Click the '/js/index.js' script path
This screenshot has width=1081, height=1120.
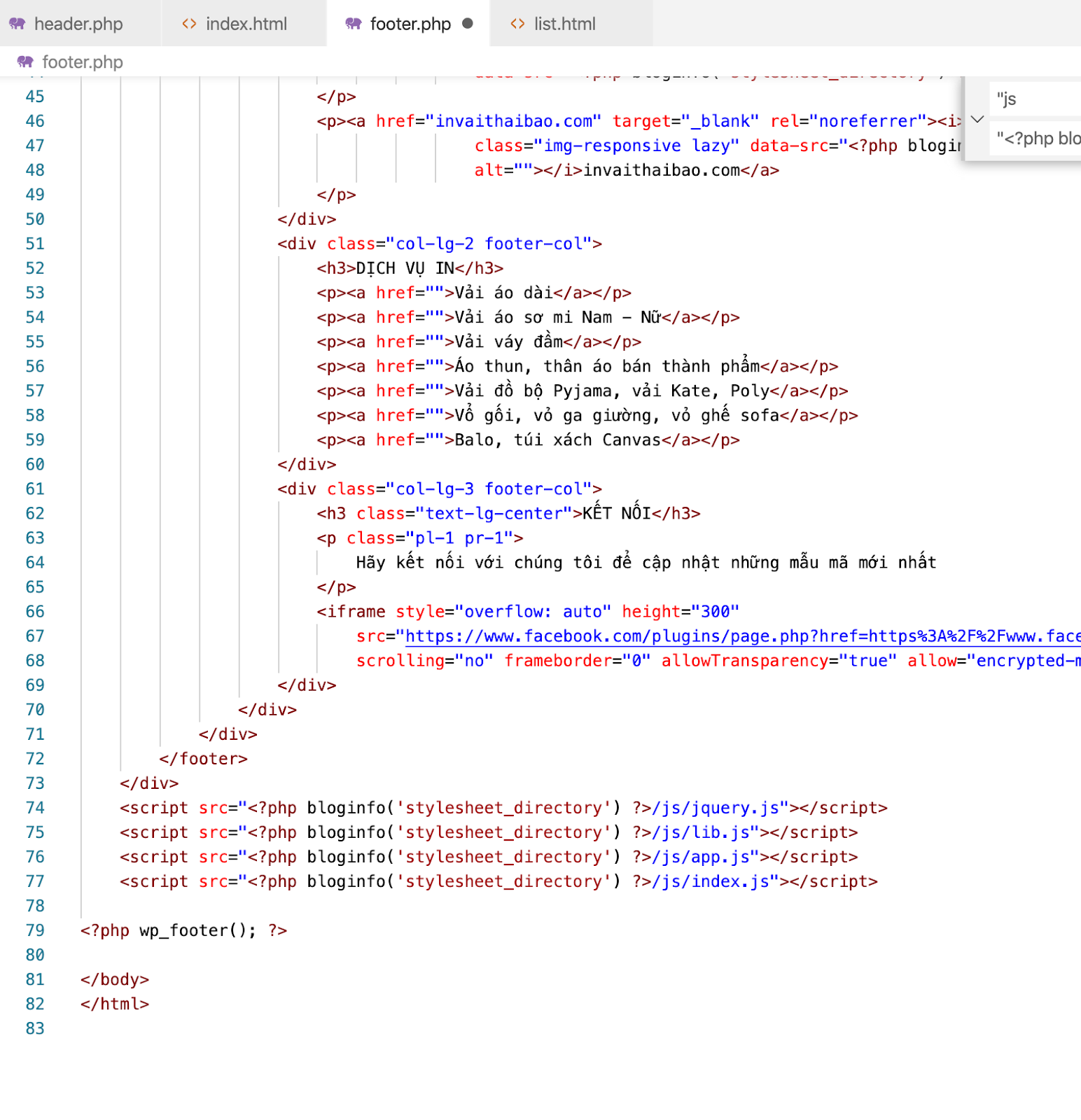711,881
